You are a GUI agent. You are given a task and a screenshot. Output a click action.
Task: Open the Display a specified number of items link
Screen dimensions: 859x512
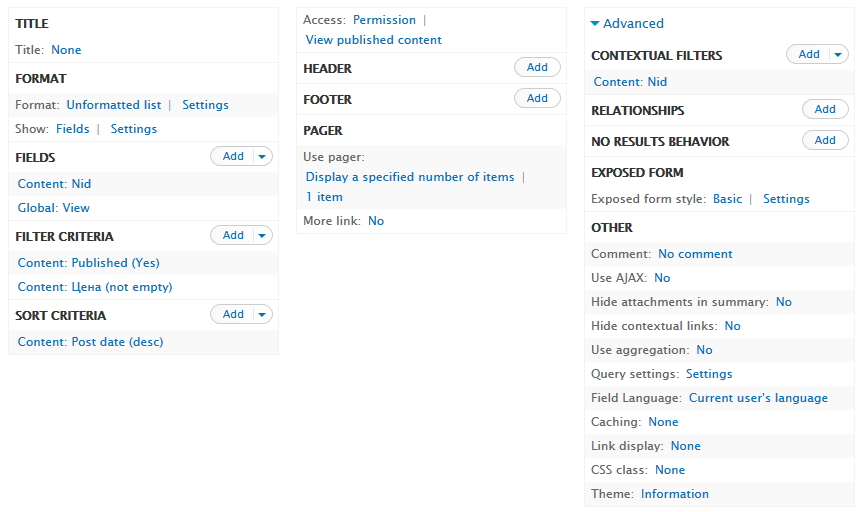pyautogui.click(x=410, y=177)
